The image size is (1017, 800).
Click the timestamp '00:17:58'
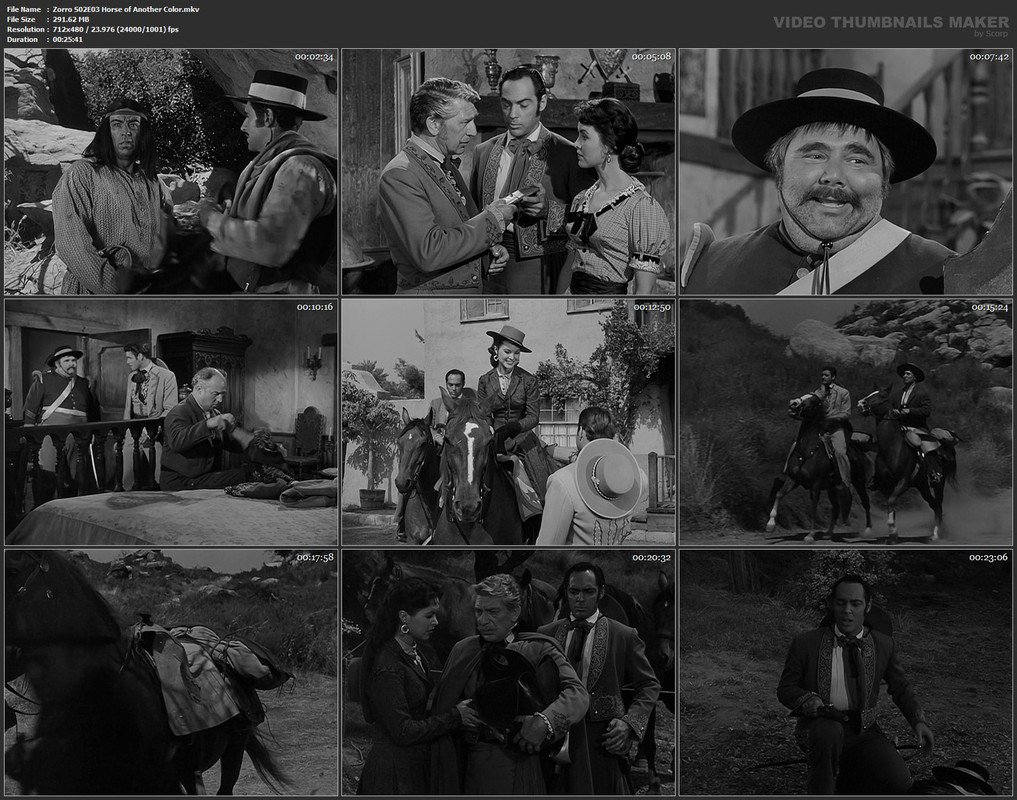click(315, 557)
